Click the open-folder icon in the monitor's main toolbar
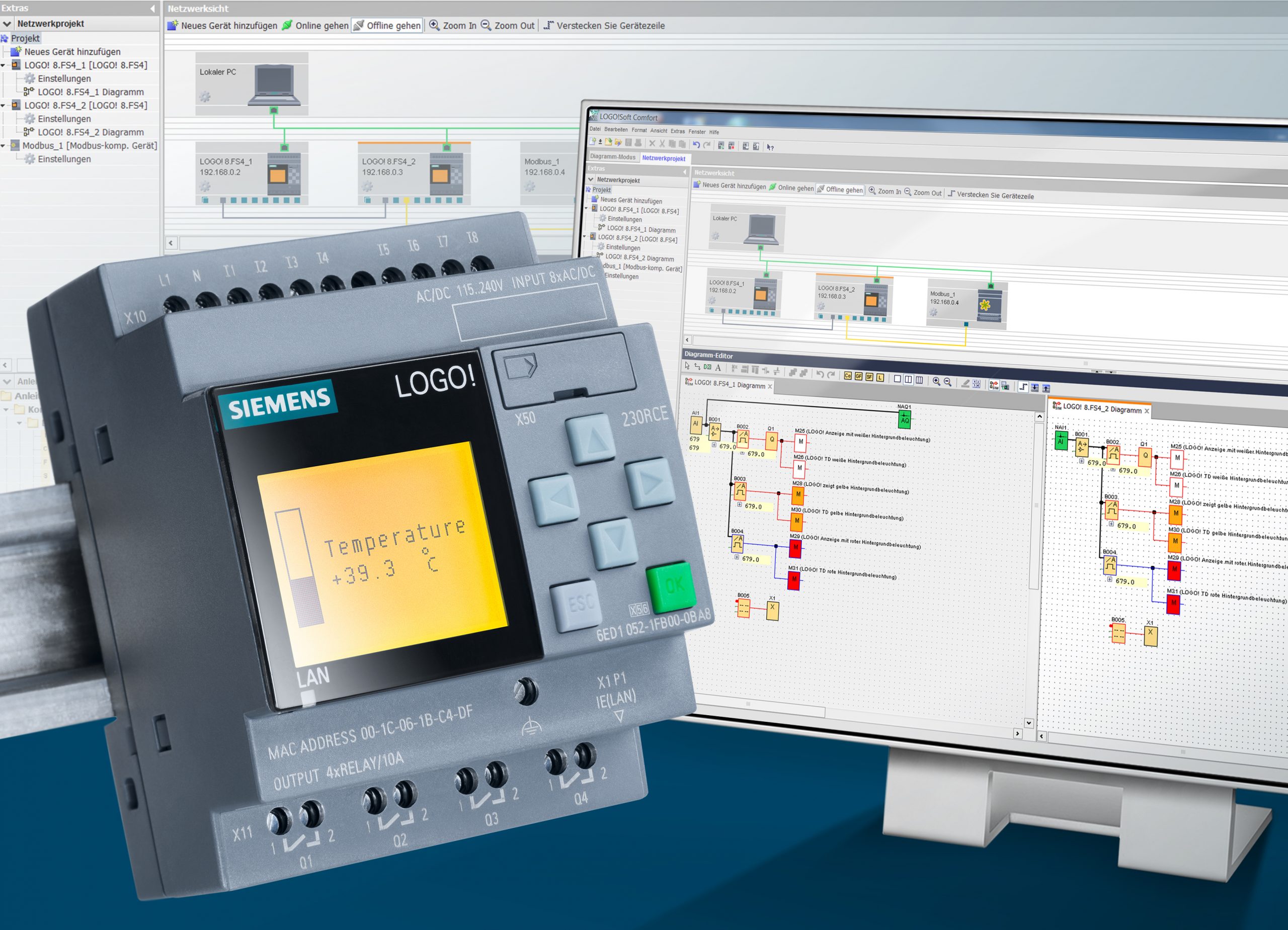The image size is (1288, 930). tap(618, 142)
